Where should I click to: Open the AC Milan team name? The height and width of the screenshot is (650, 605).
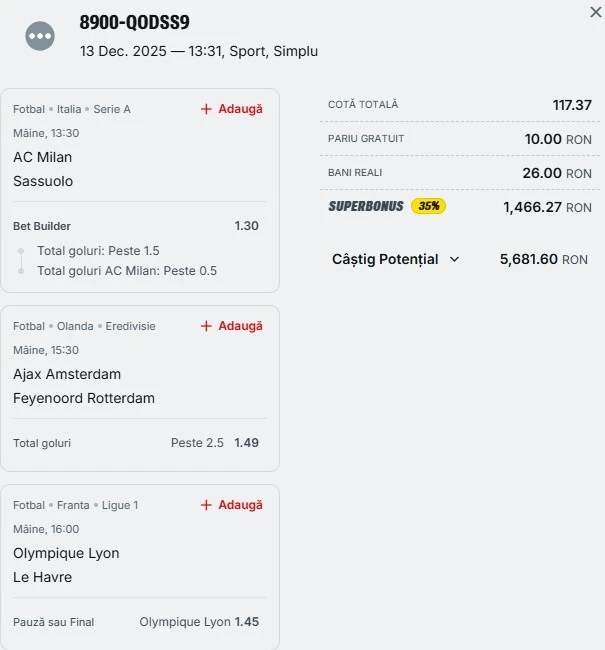click(x=43, y=157)
